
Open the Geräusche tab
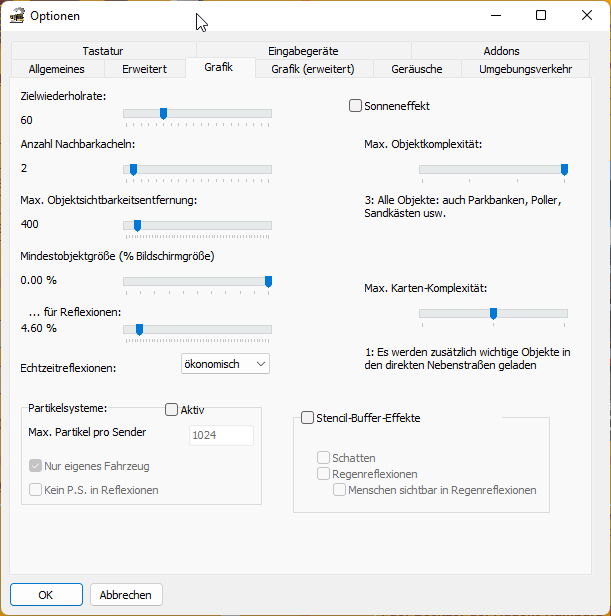(418, 69)
